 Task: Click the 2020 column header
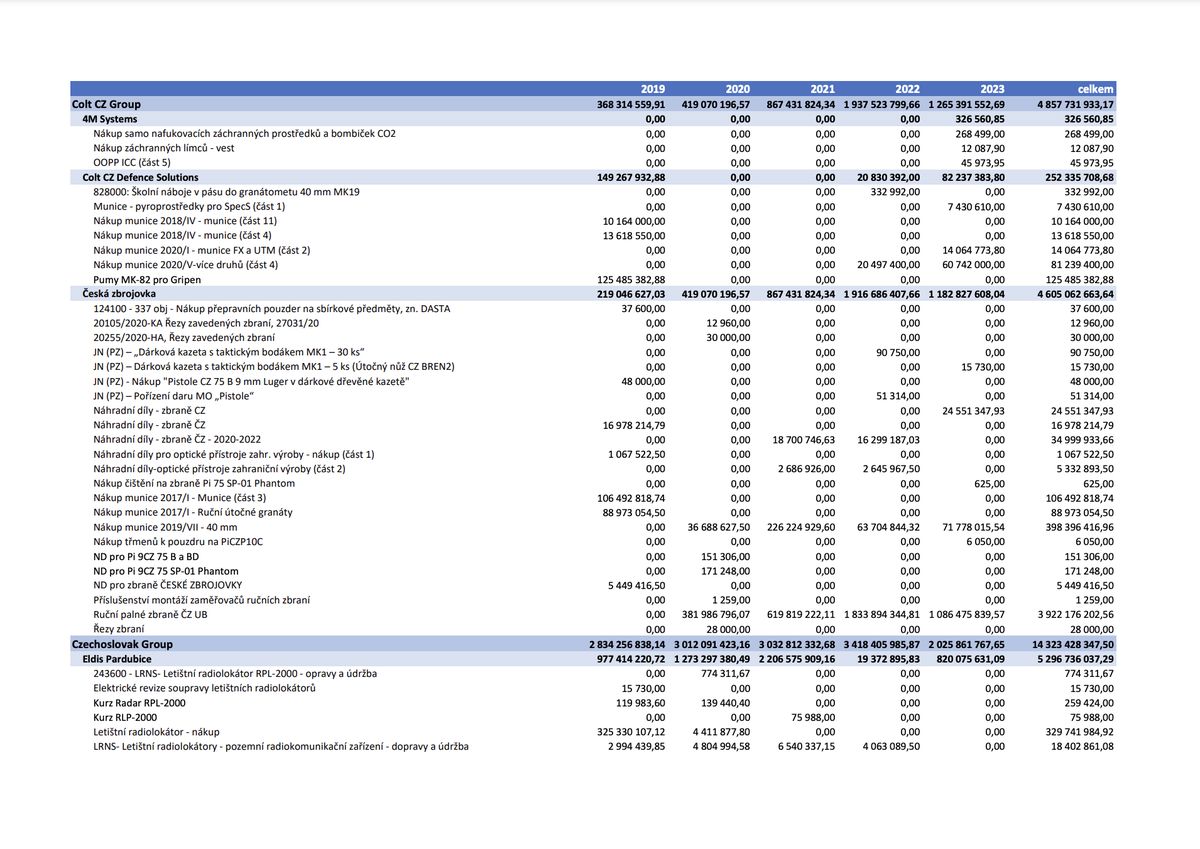(737, 89)
